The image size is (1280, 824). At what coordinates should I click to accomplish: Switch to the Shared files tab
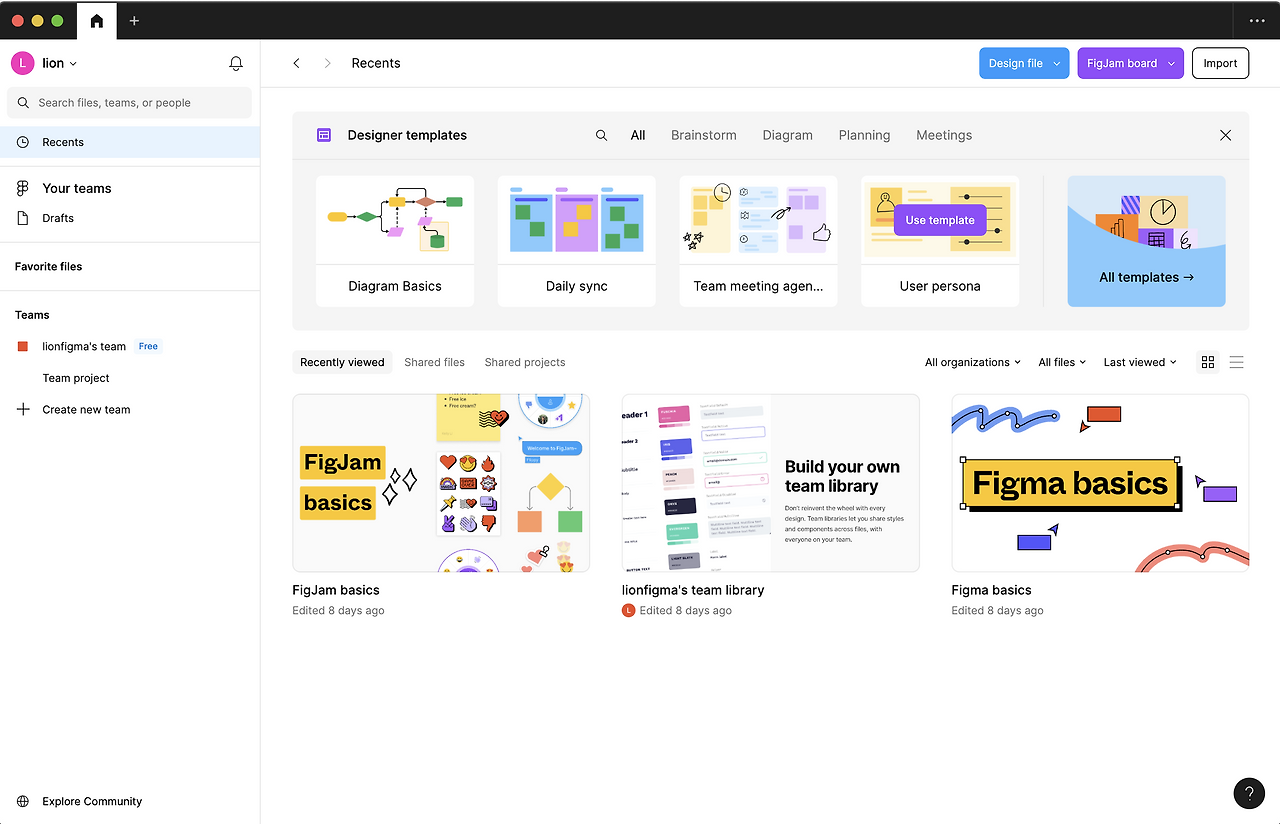point(435,362)
